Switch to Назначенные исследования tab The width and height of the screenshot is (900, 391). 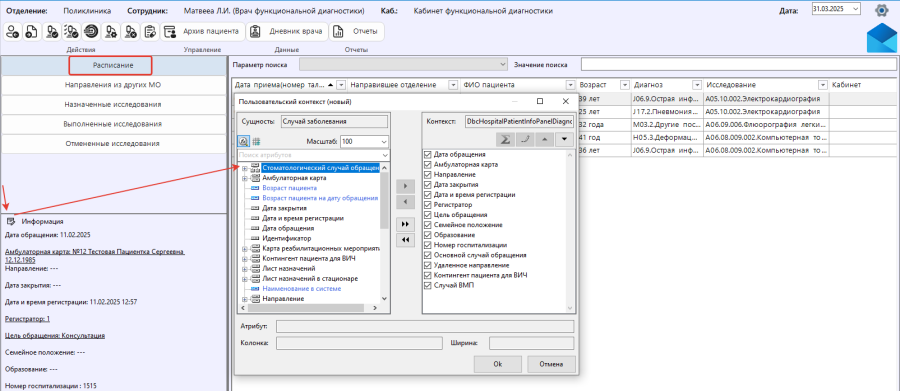tap(113, 104)
